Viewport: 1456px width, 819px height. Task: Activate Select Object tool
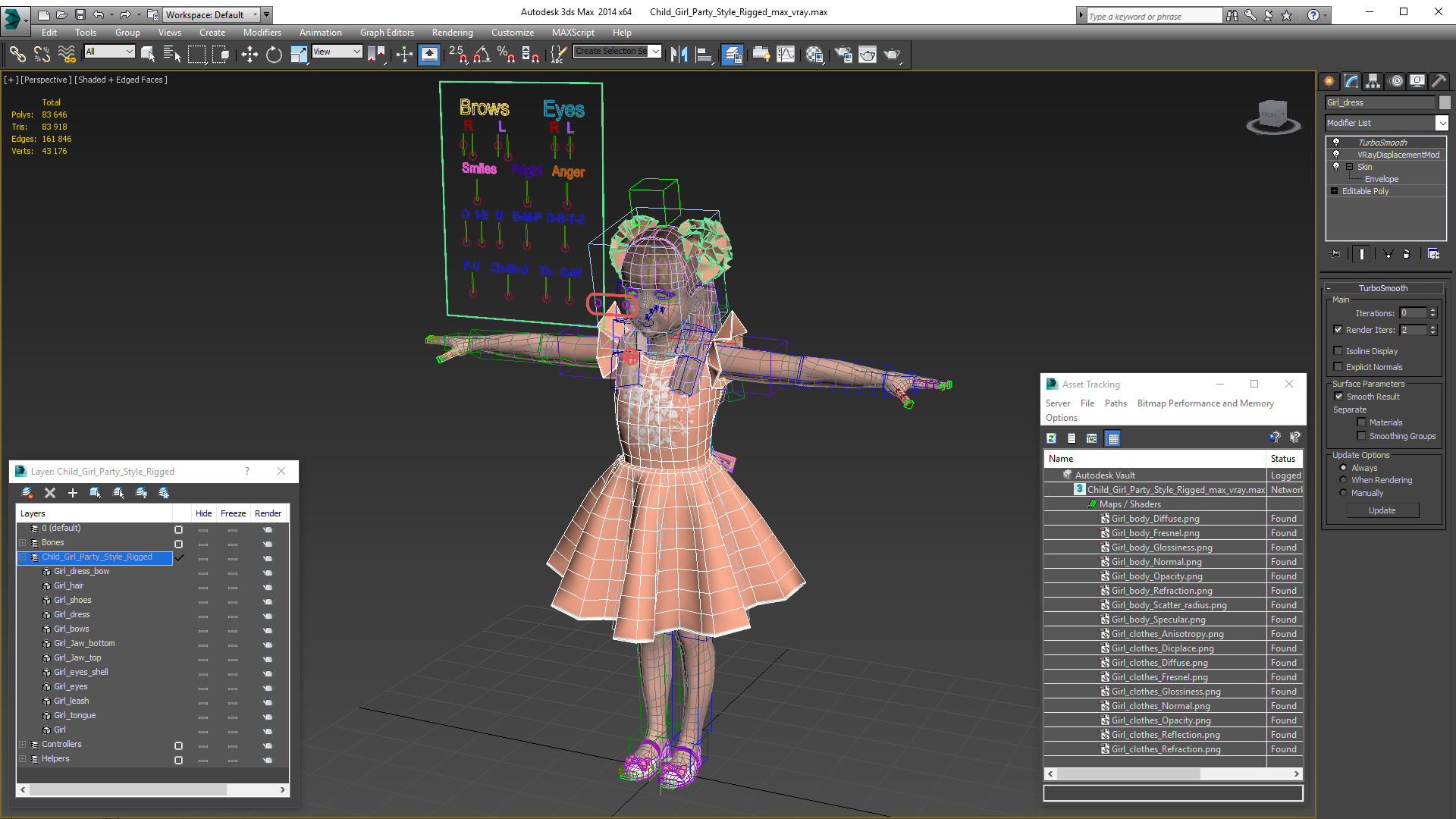coord(148,54)
